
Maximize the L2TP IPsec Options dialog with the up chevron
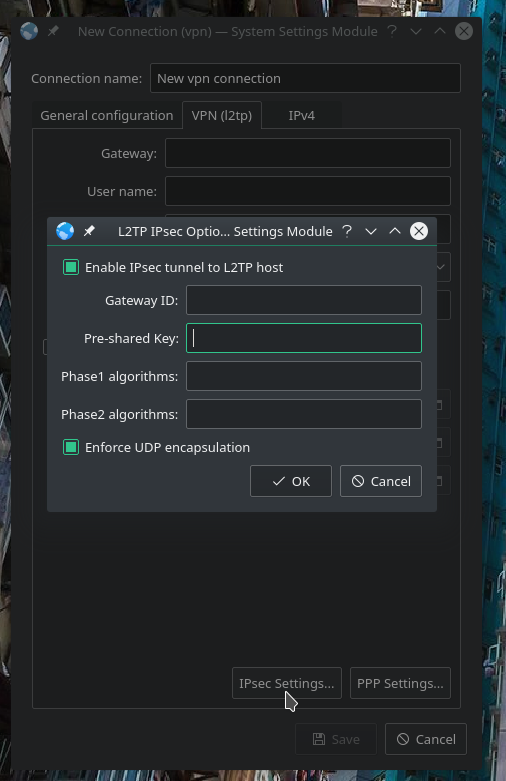tap(395, 231)
